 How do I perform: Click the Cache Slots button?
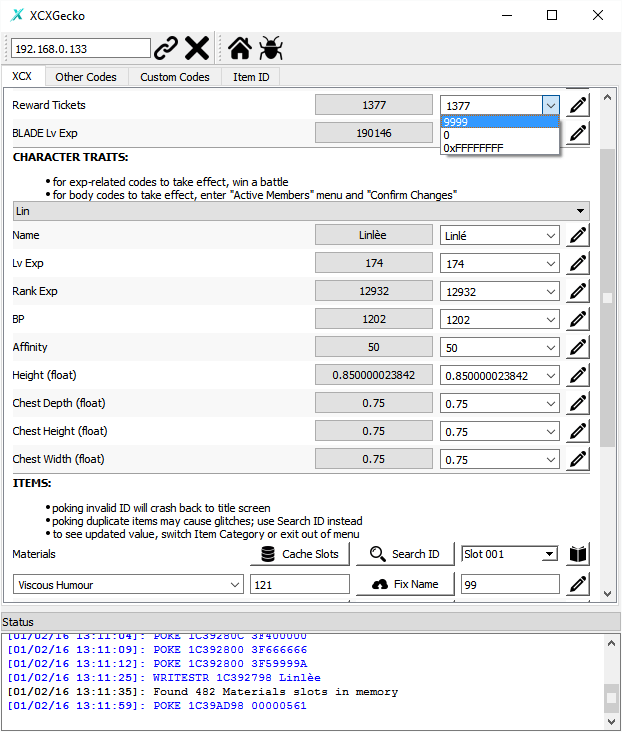click(300, 554)
